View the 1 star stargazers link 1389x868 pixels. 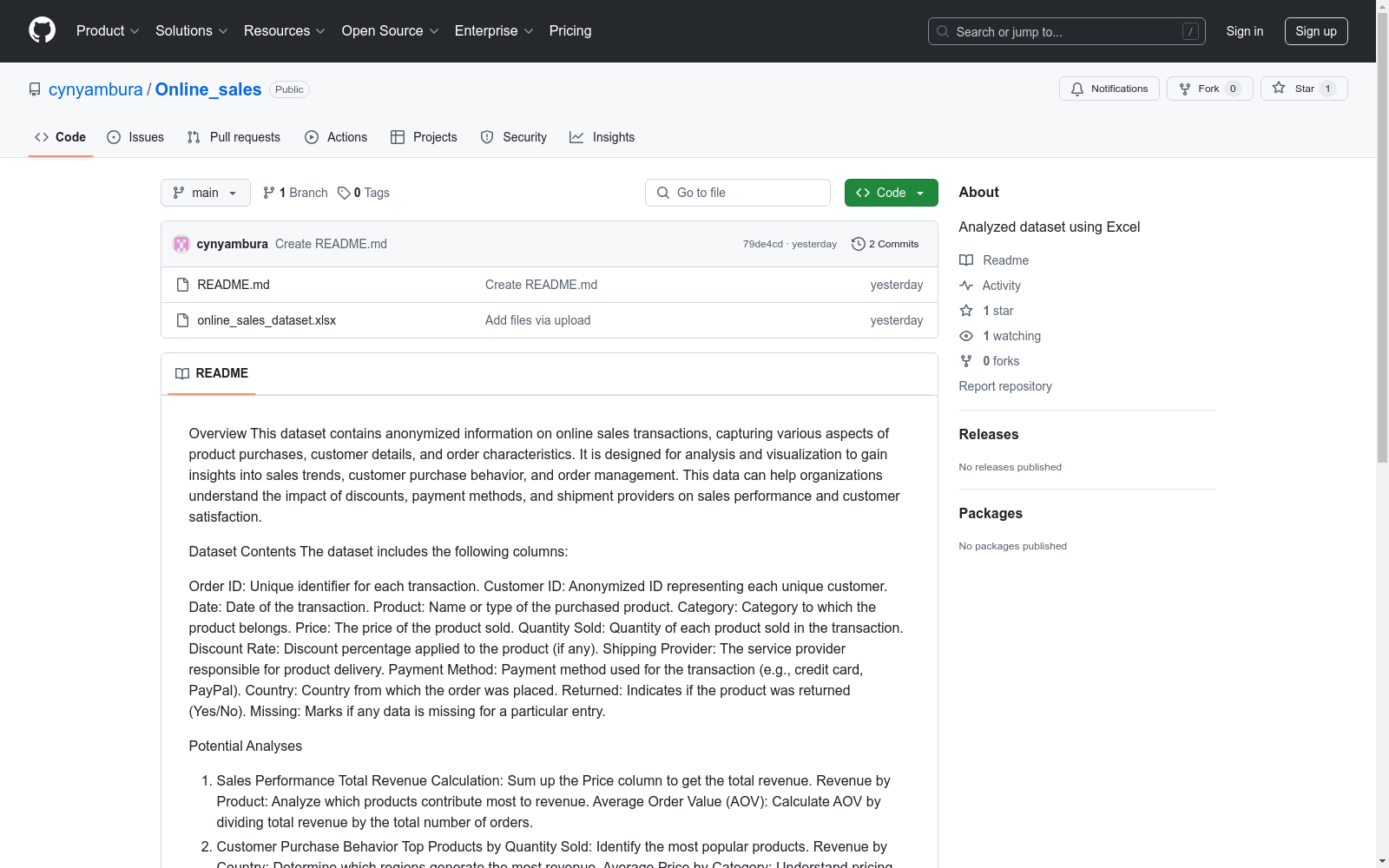[x=986, y=311]
